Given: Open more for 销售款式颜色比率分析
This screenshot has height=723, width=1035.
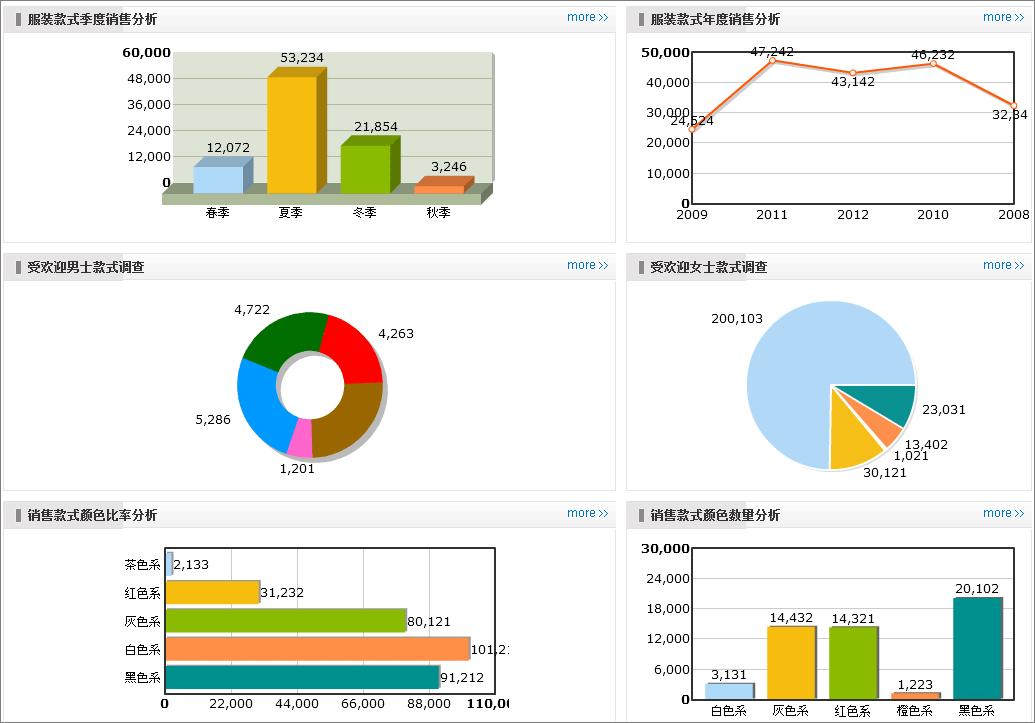Looking at the screenshot, I should (588, 513).
